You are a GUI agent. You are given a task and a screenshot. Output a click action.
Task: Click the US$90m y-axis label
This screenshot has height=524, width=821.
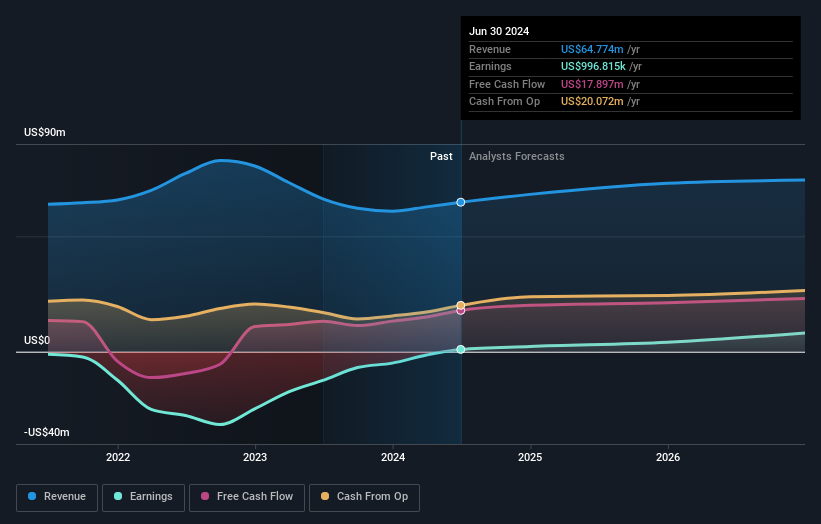pyautogui.click(x=45, y=132)
